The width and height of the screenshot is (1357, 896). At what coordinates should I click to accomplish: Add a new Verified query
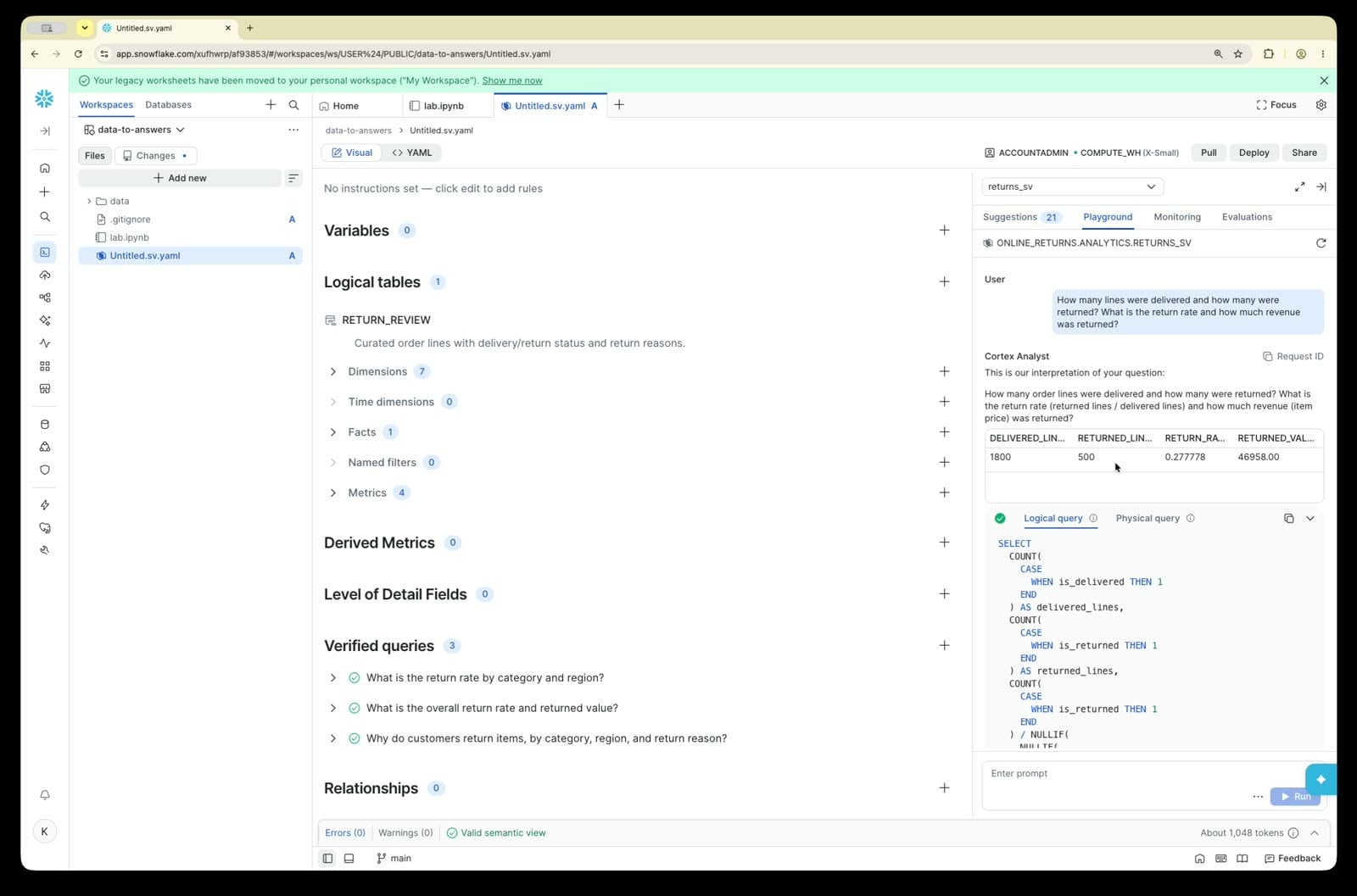[x=944, y=646]
